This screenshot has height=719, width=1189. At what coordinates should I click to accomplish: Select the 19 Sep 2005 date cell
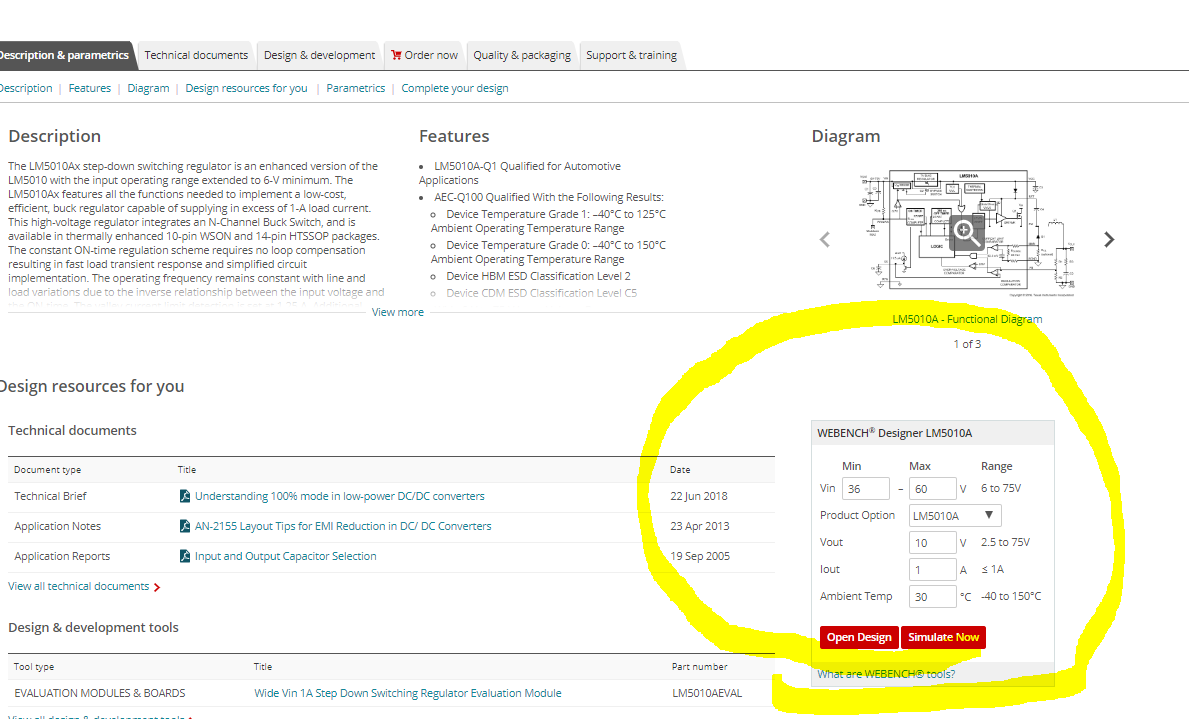tap(700, 556)
